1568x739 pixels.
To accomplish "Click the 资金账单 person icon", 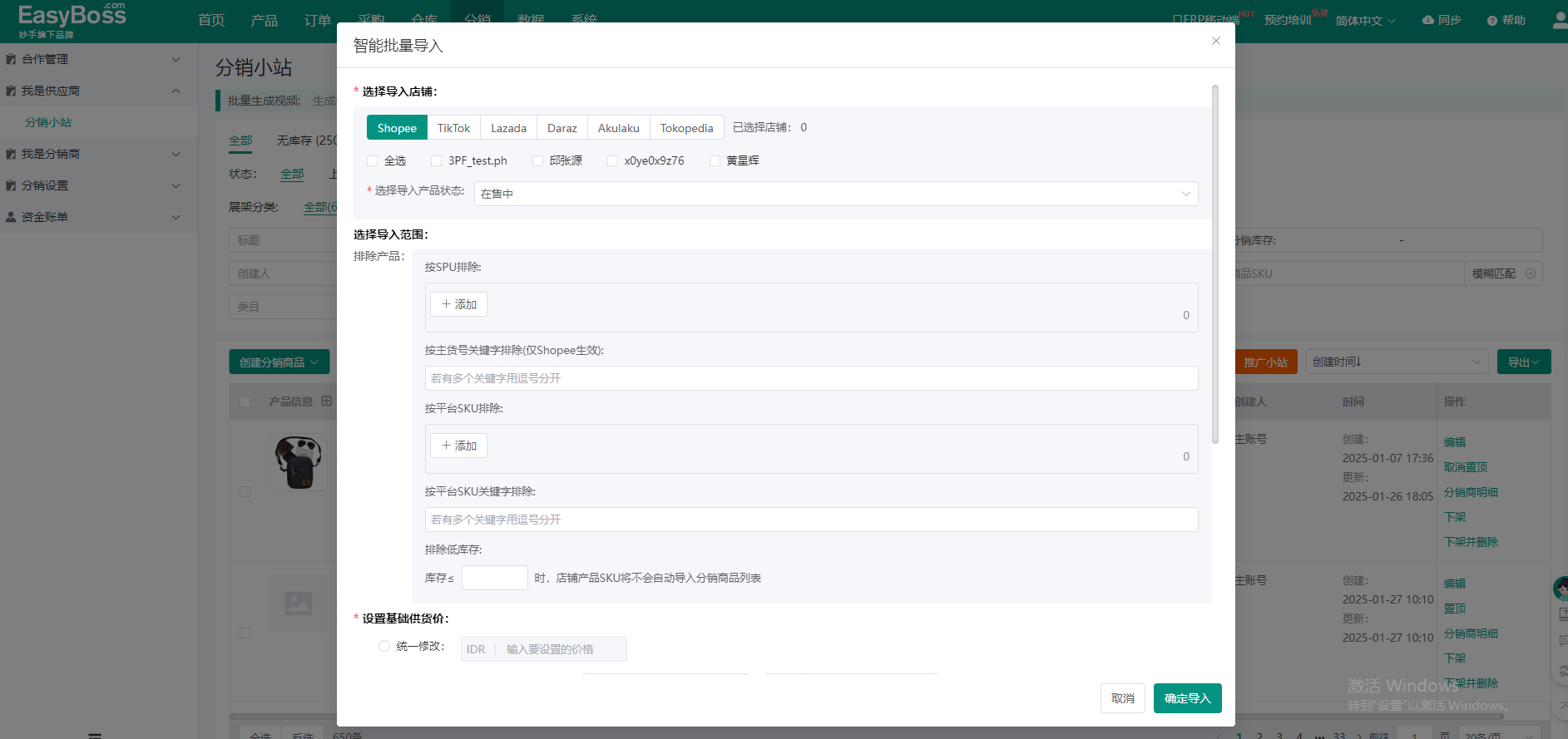I will [x=11, y=217].
